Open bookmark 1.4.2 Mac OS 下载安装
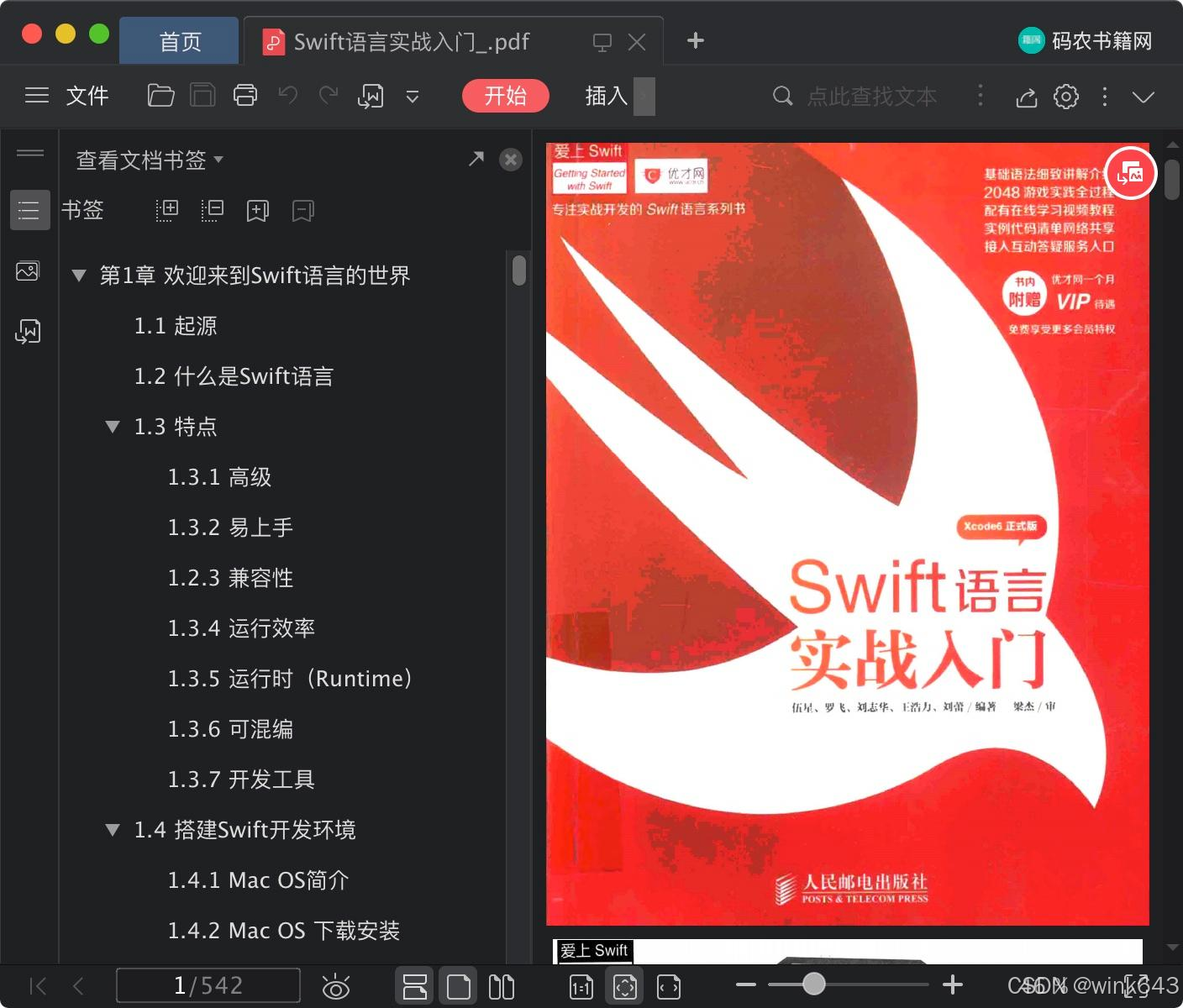The height and width of the screenshot is (1008, 1183). click(x=284, y=931)
